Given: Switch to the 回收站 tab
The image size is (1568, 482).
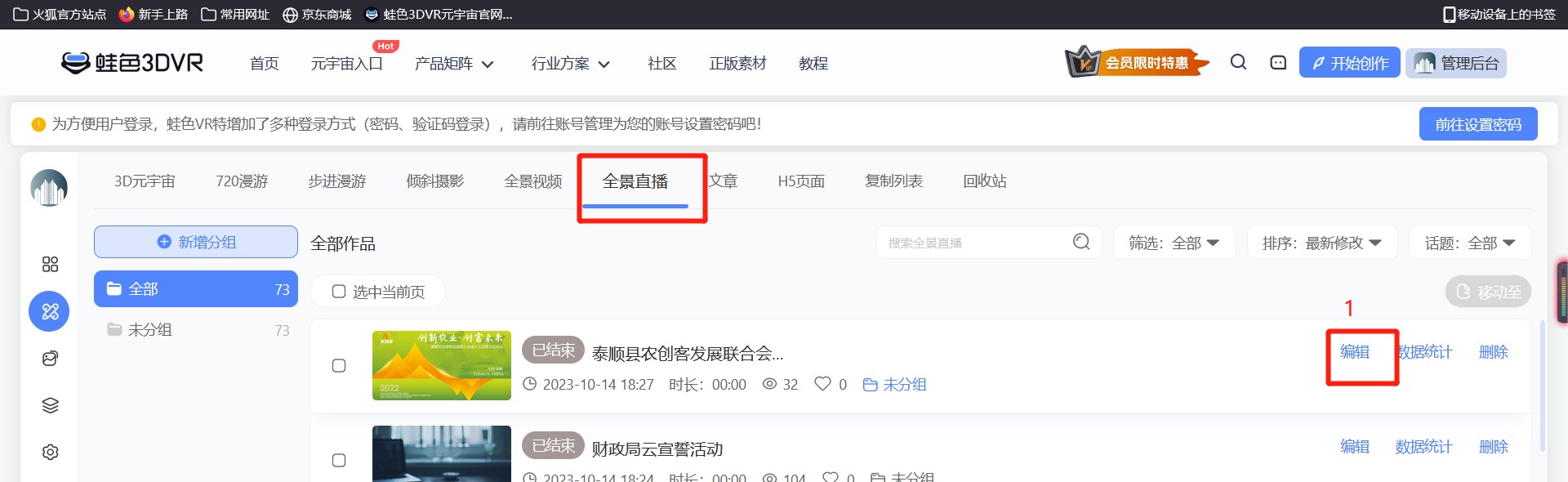Looking at the screenshot, I should point(985,181).
